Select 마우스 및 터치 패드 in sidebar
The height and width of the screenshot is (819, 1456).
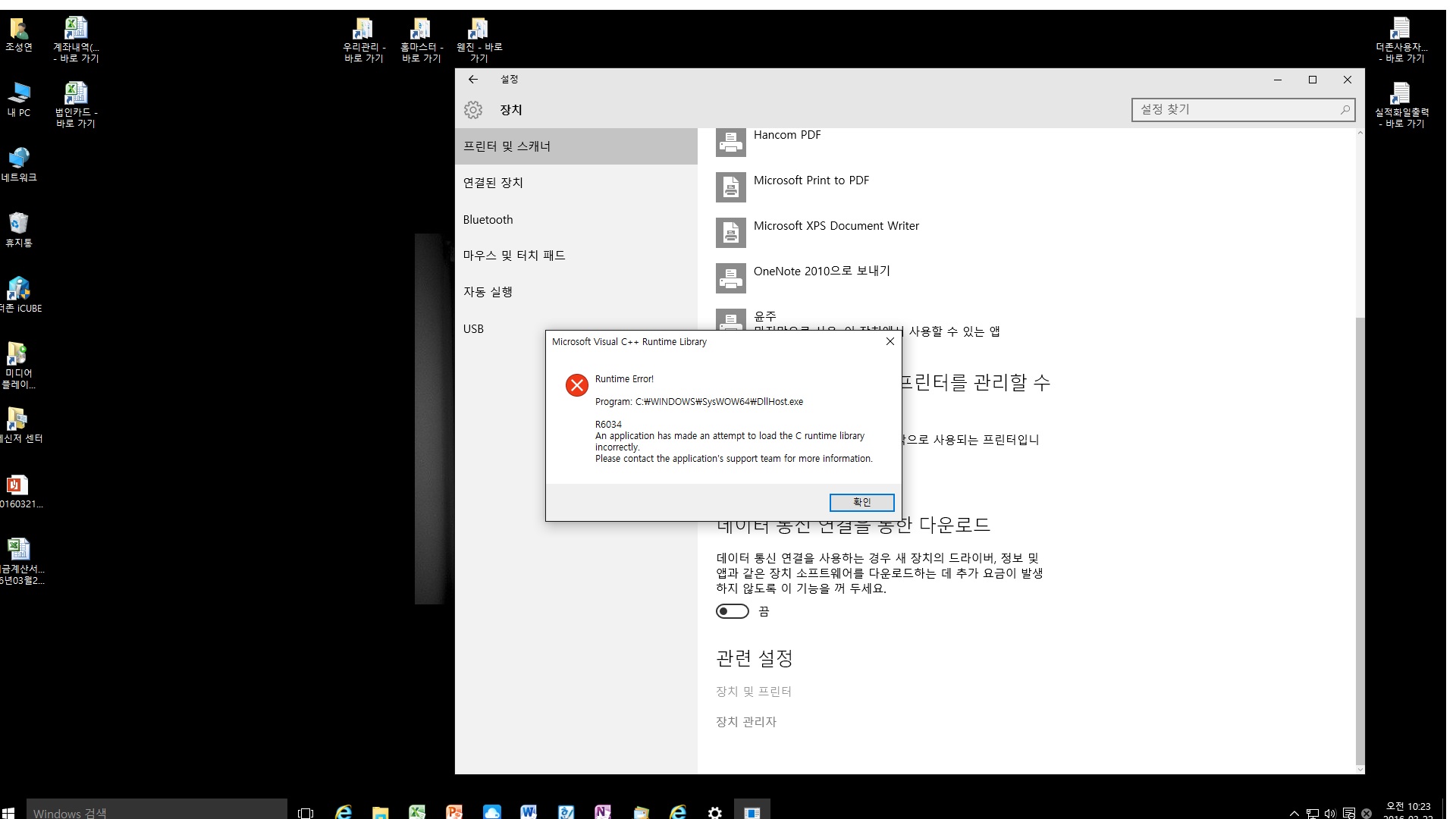pyautogui.click(x=576, y=256)
